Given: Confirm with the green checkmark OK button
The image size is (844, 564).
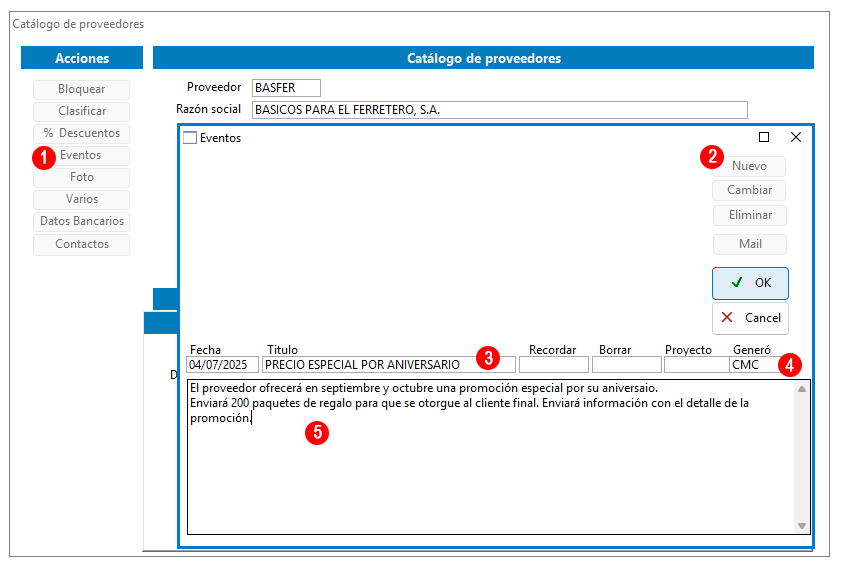Looking at the screenshot, I should pyautogui.click(x=750, y=283).
